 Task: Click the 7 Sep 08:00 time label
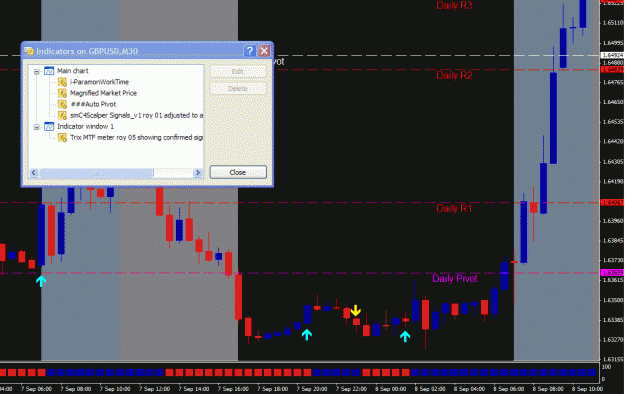[x=76, y=389]
